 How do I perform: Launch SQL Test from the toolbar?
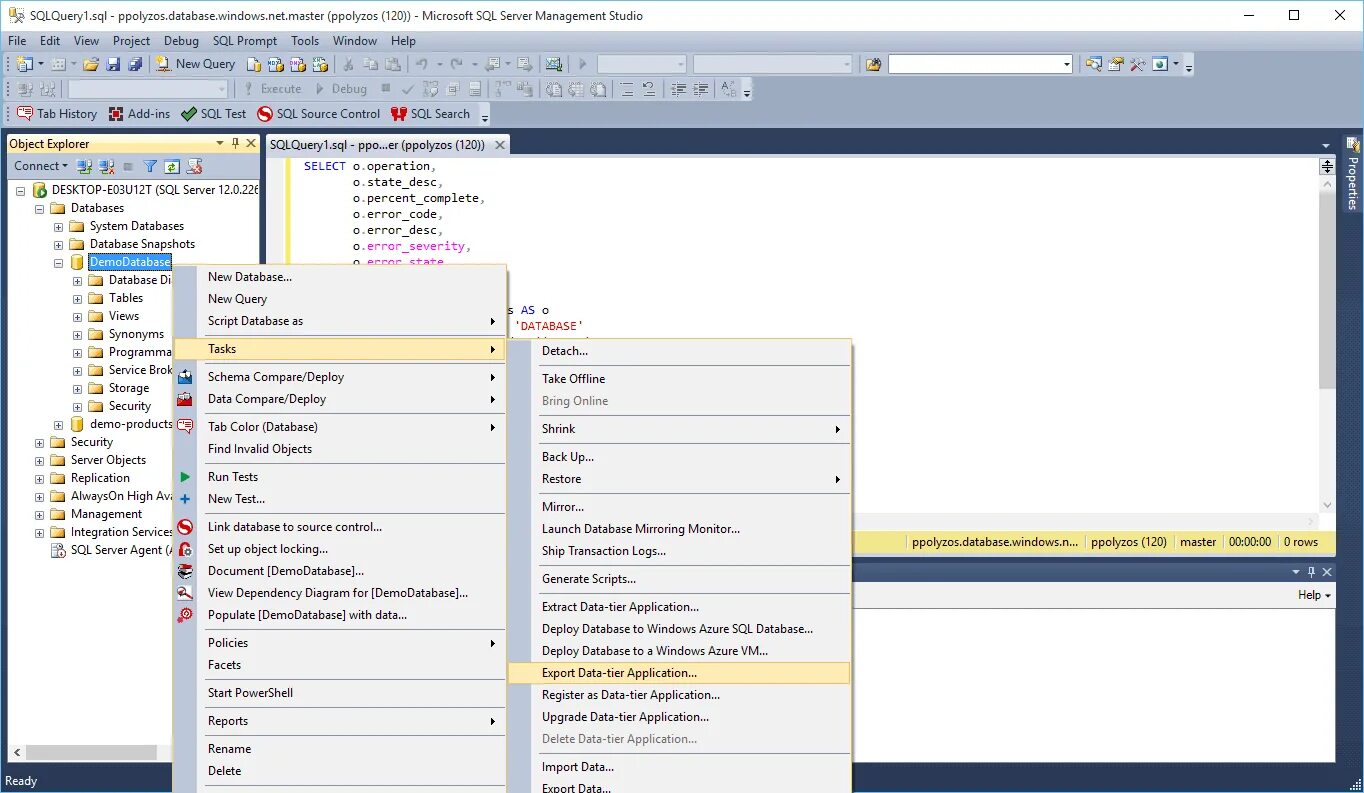213,114
